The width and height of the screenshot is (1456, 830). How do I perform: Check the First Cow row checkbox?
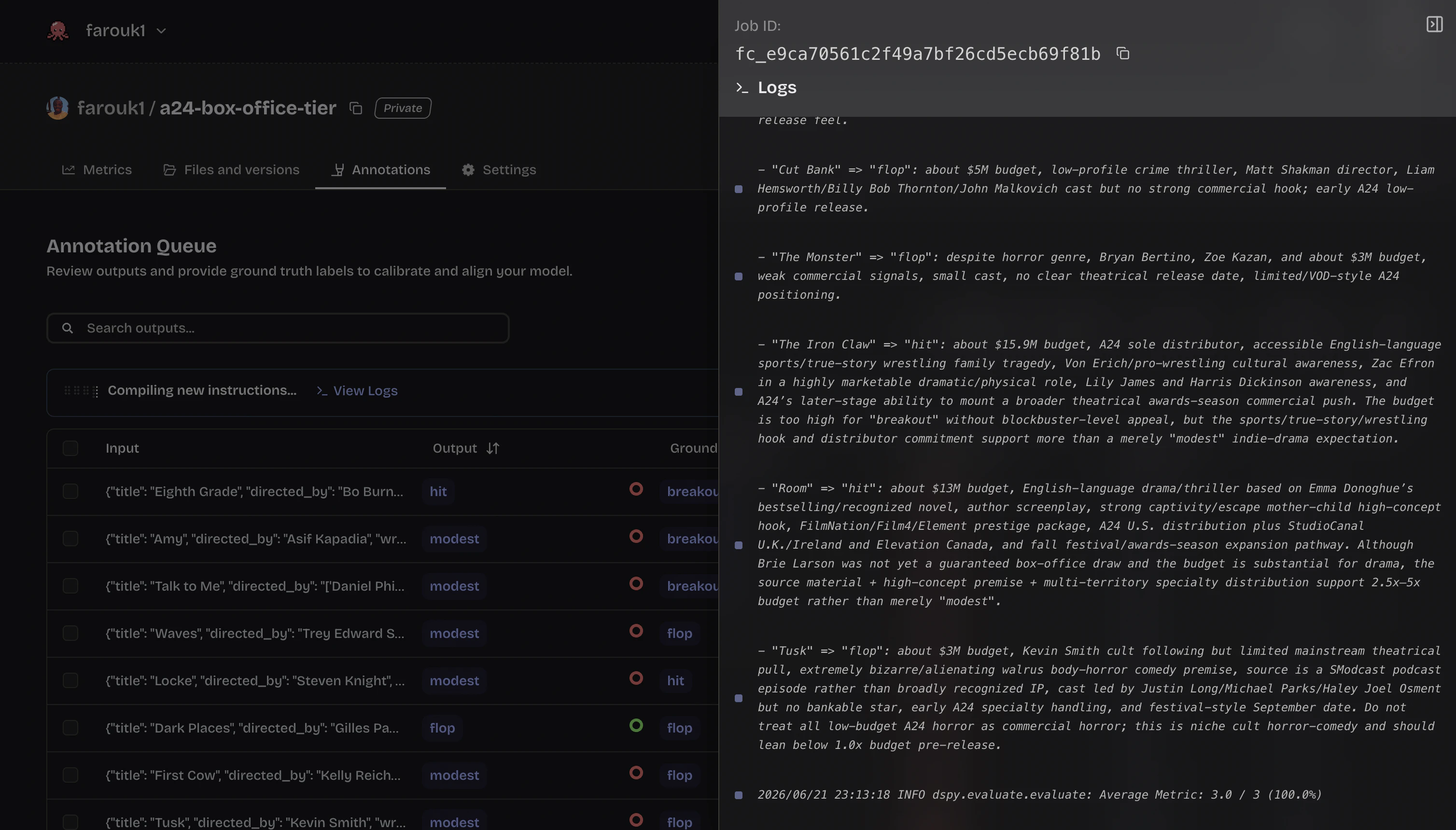point(70,775)
